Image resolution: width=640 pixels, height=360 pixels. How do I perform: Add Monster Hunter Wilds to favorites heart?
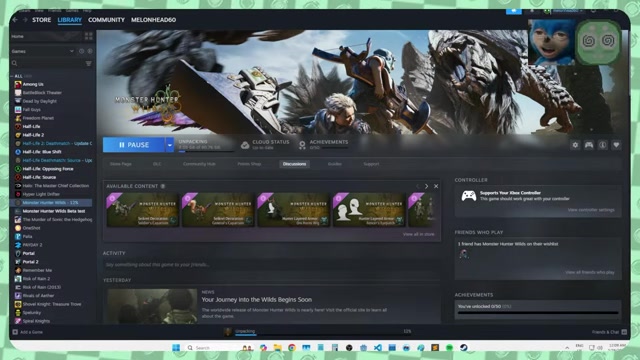[616, 145]
